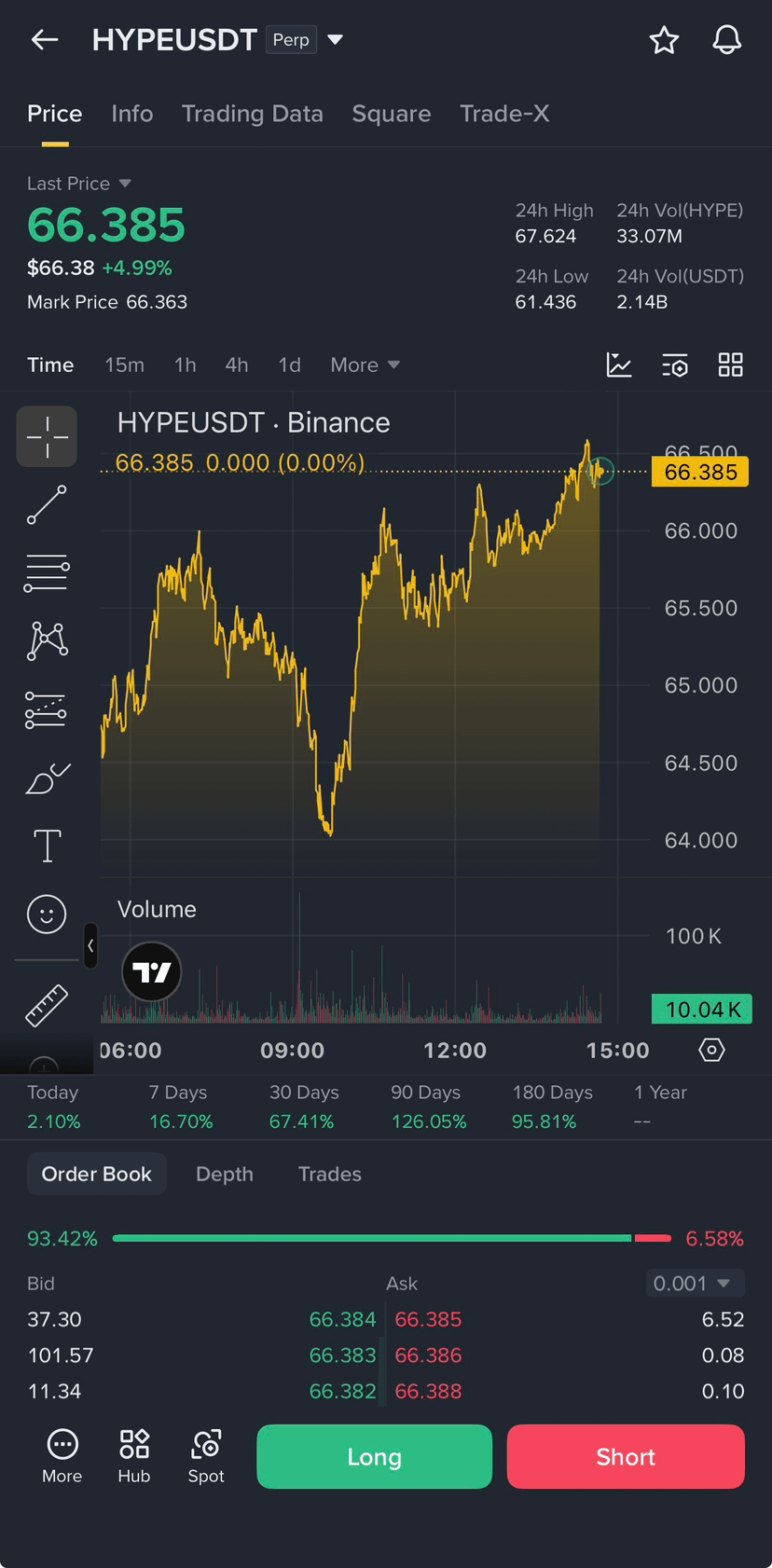This screenshot has width=772, height=1568.
Task: Collapse the drawing toolbar handle
Action: [x=90, y=945]
